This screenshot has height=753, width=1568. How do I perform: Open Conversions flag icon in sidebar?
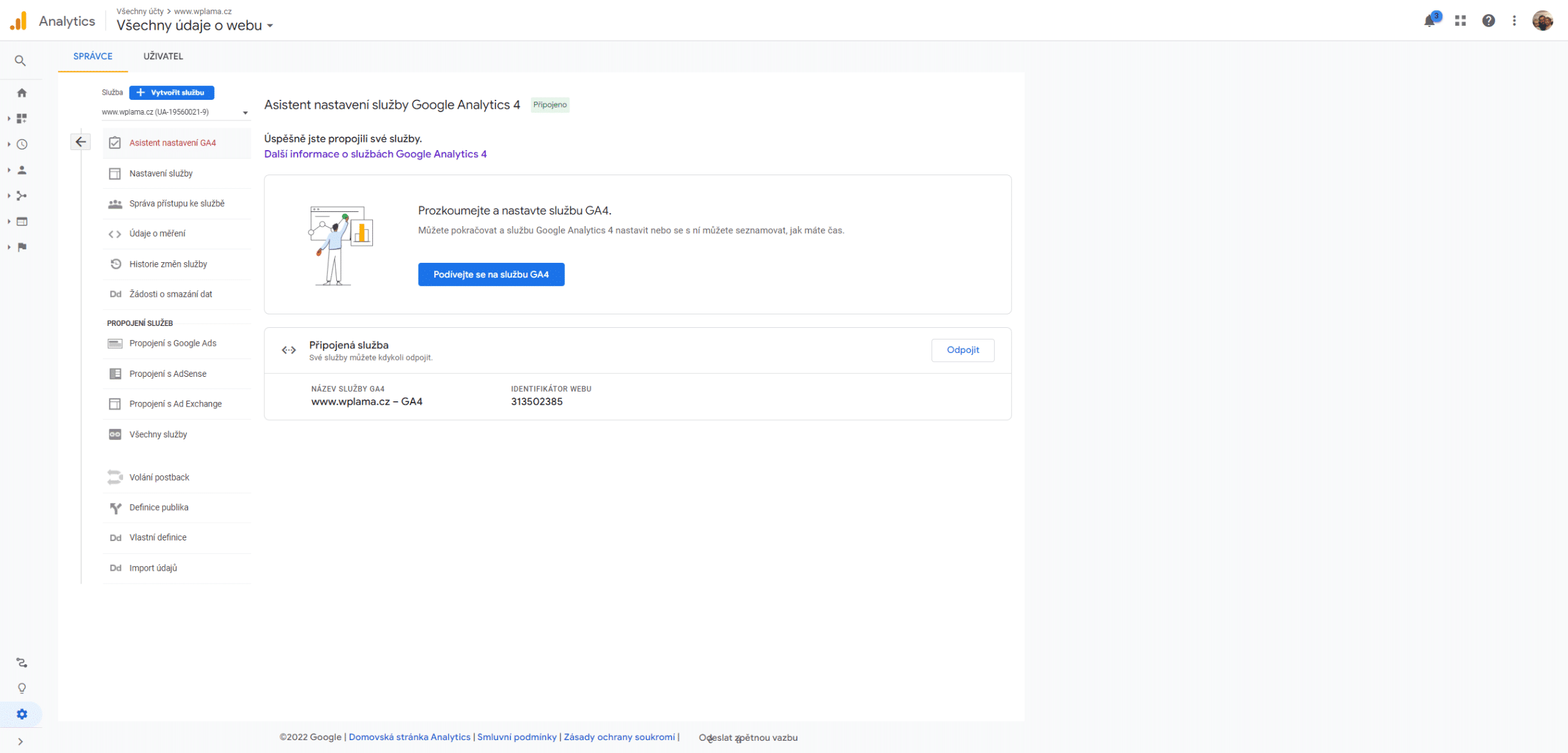(x=22, y=247)
